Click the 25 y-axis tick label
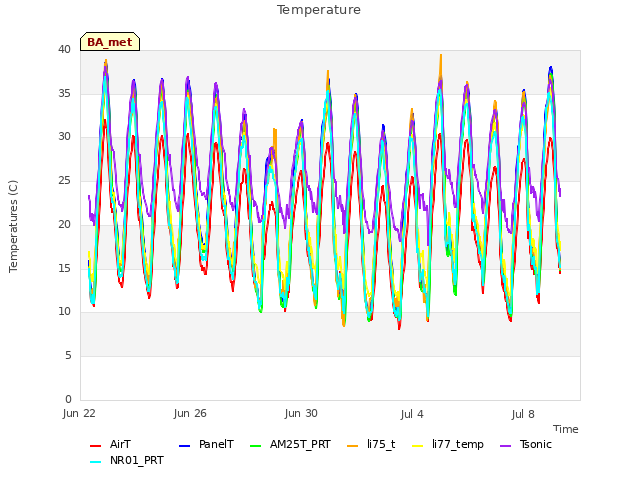 tap(64, 180)
